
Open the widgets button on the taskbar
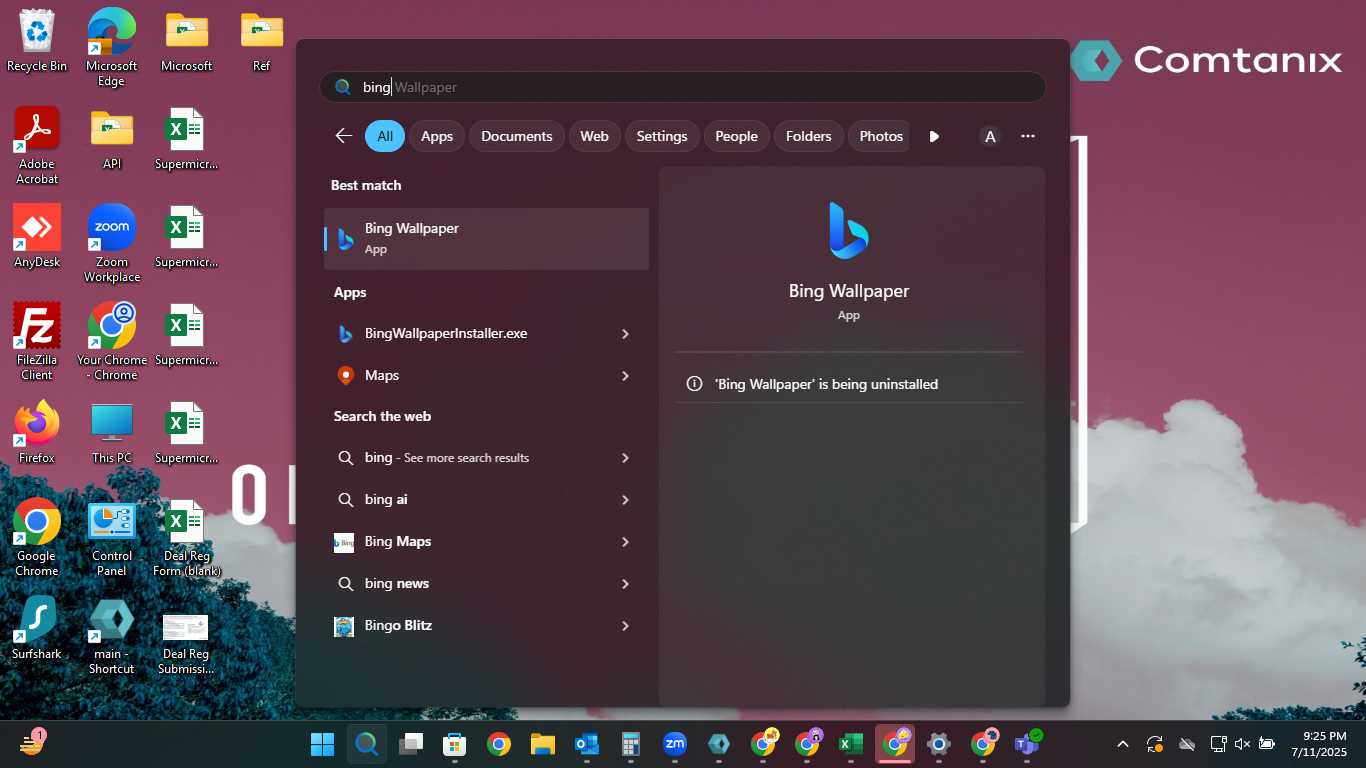tap(34, 744)
